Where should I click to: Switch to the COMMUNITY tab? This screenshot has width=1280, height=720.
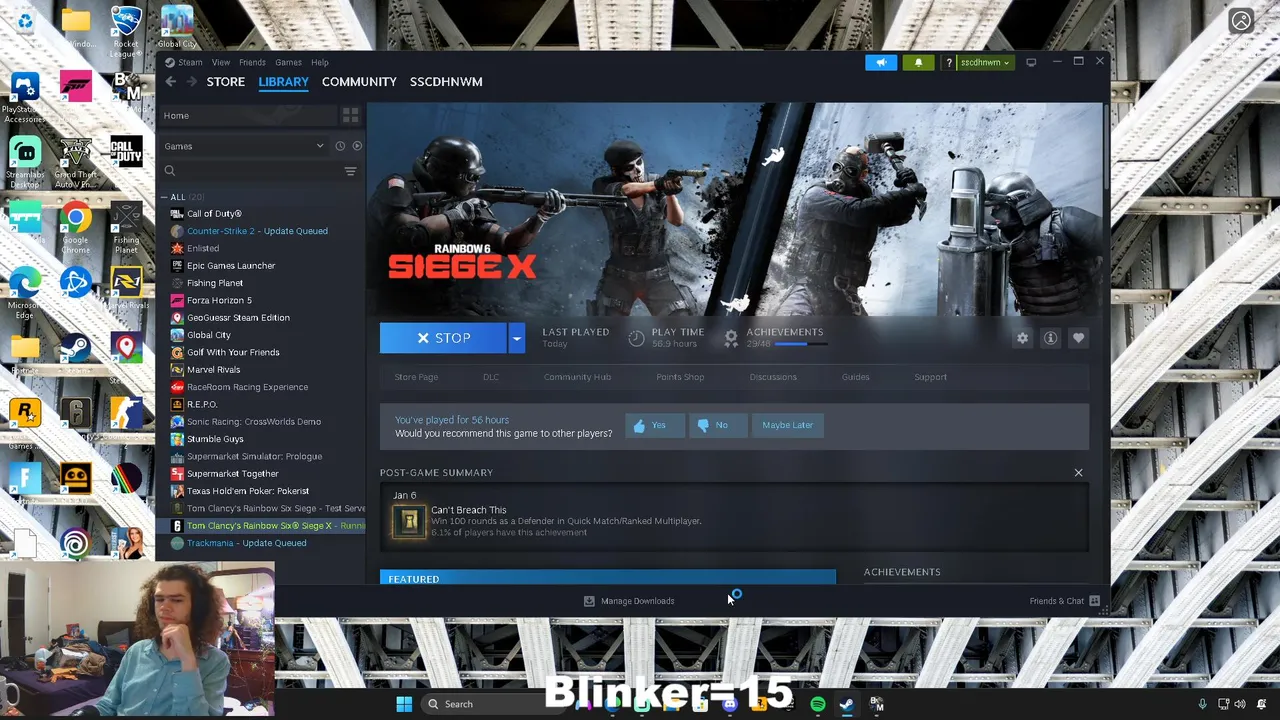click(x=359, y=82)
